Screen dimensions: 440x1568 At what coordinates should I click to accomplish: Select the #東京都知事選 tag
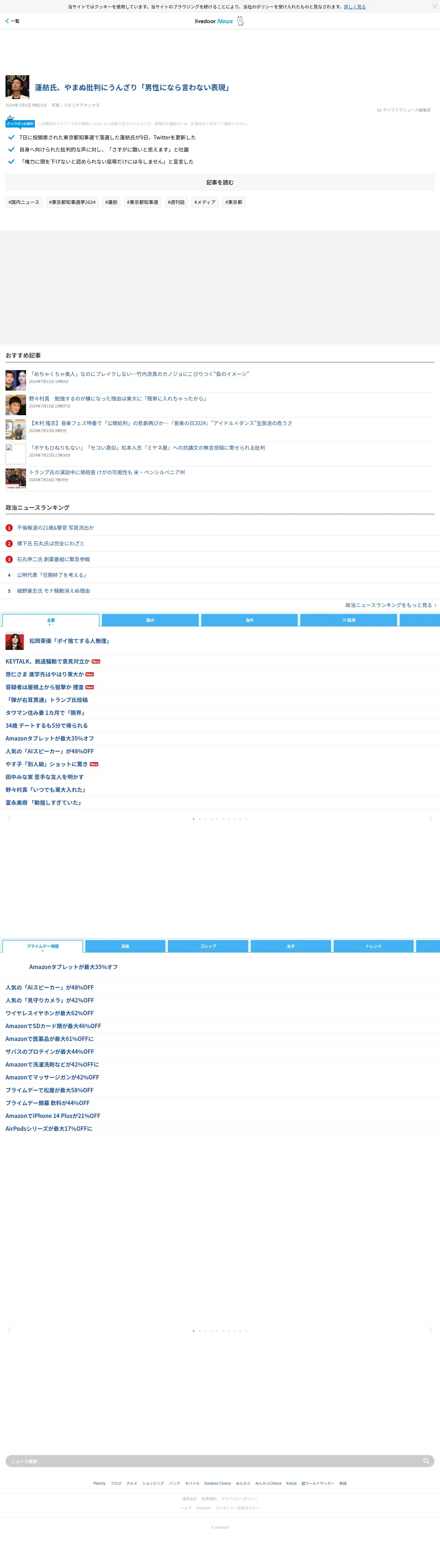coord(142,202)
